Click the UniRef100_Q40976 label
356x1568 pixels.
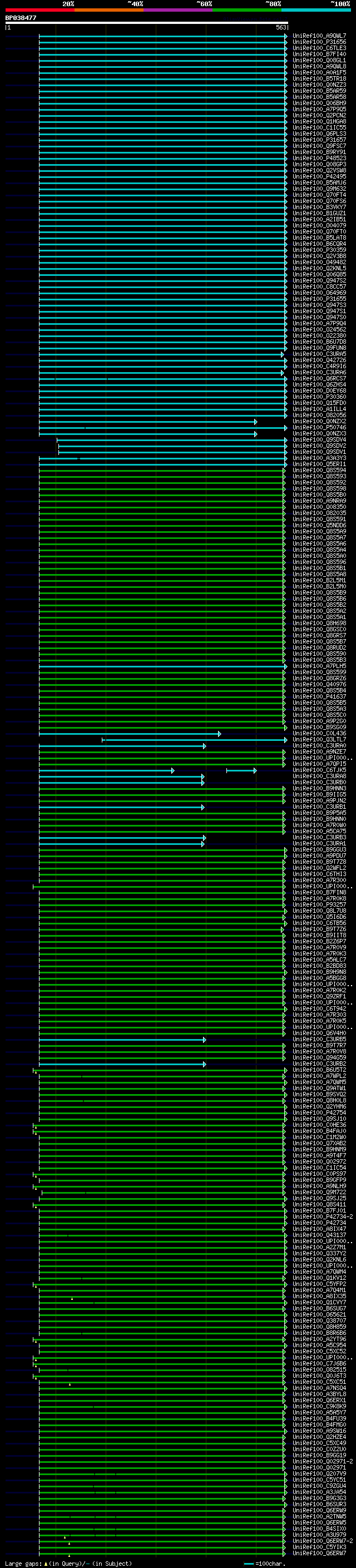(319, 684)
